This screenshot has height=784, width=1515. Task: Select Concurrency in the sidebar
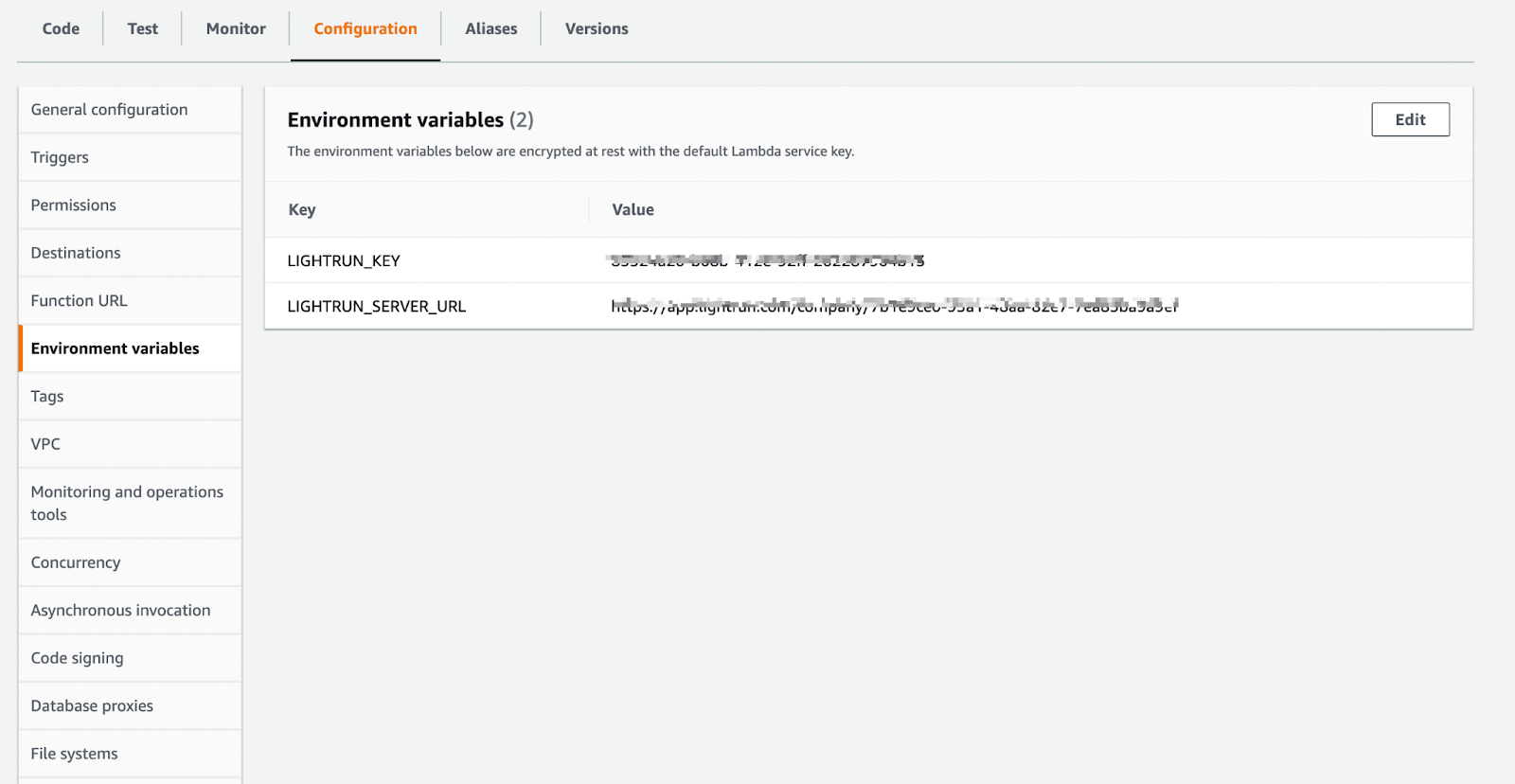[76, 562]
